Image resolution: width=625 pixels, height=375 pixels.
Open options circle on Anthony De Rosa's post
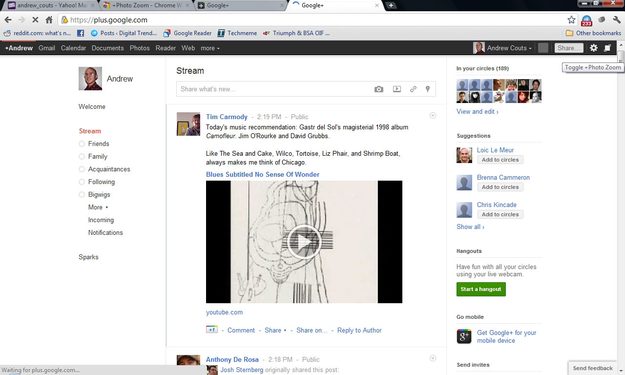(432, 358)
